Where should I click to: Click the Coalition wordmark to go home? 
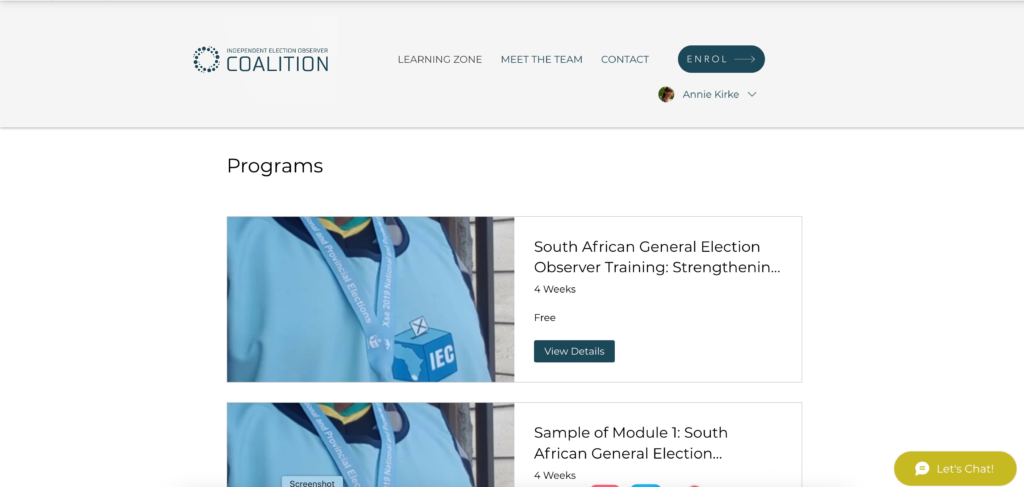pyautogui.click(x=277, y=63)
